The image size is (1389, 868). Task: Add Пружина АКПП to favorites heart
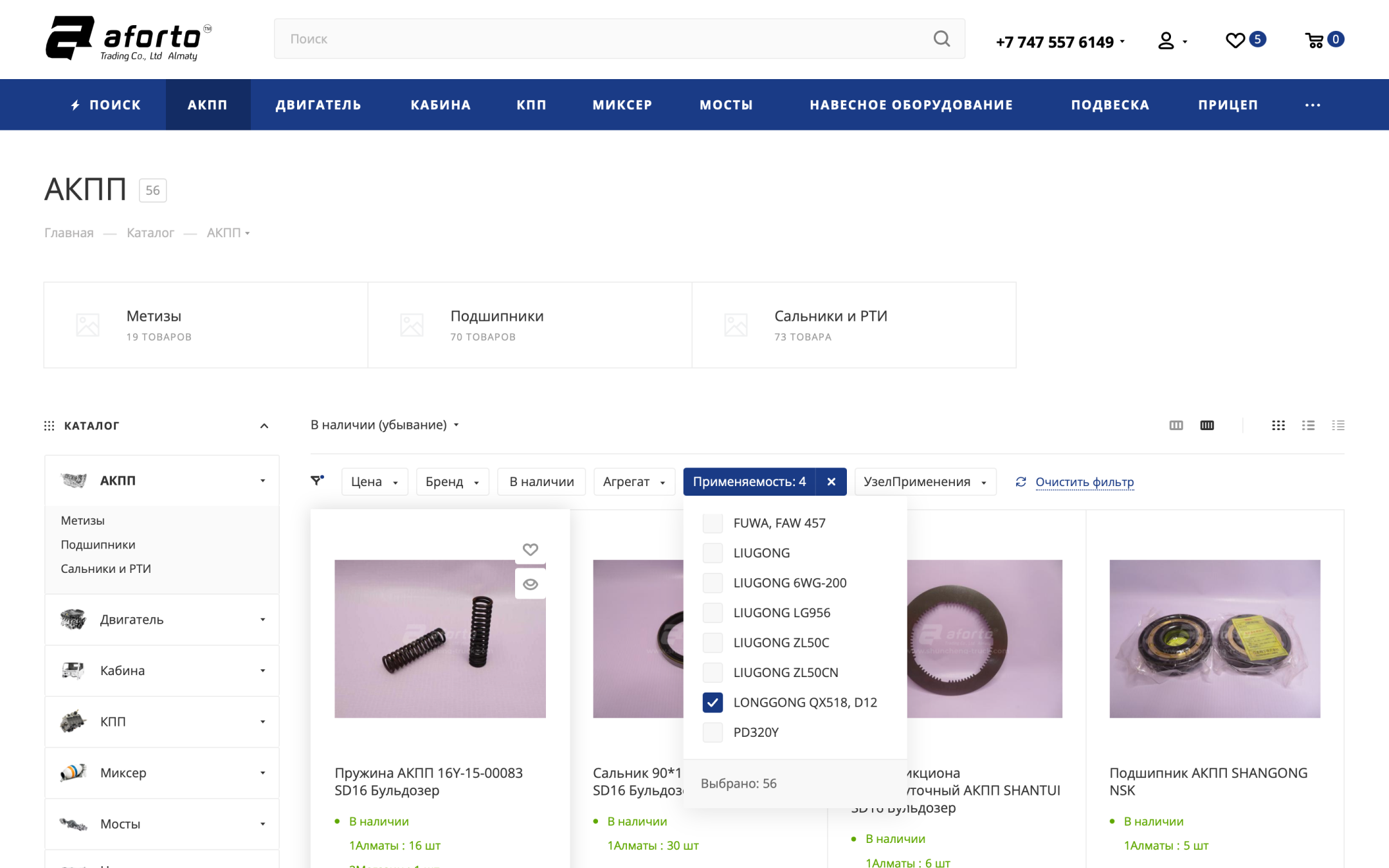coord(530,550)
